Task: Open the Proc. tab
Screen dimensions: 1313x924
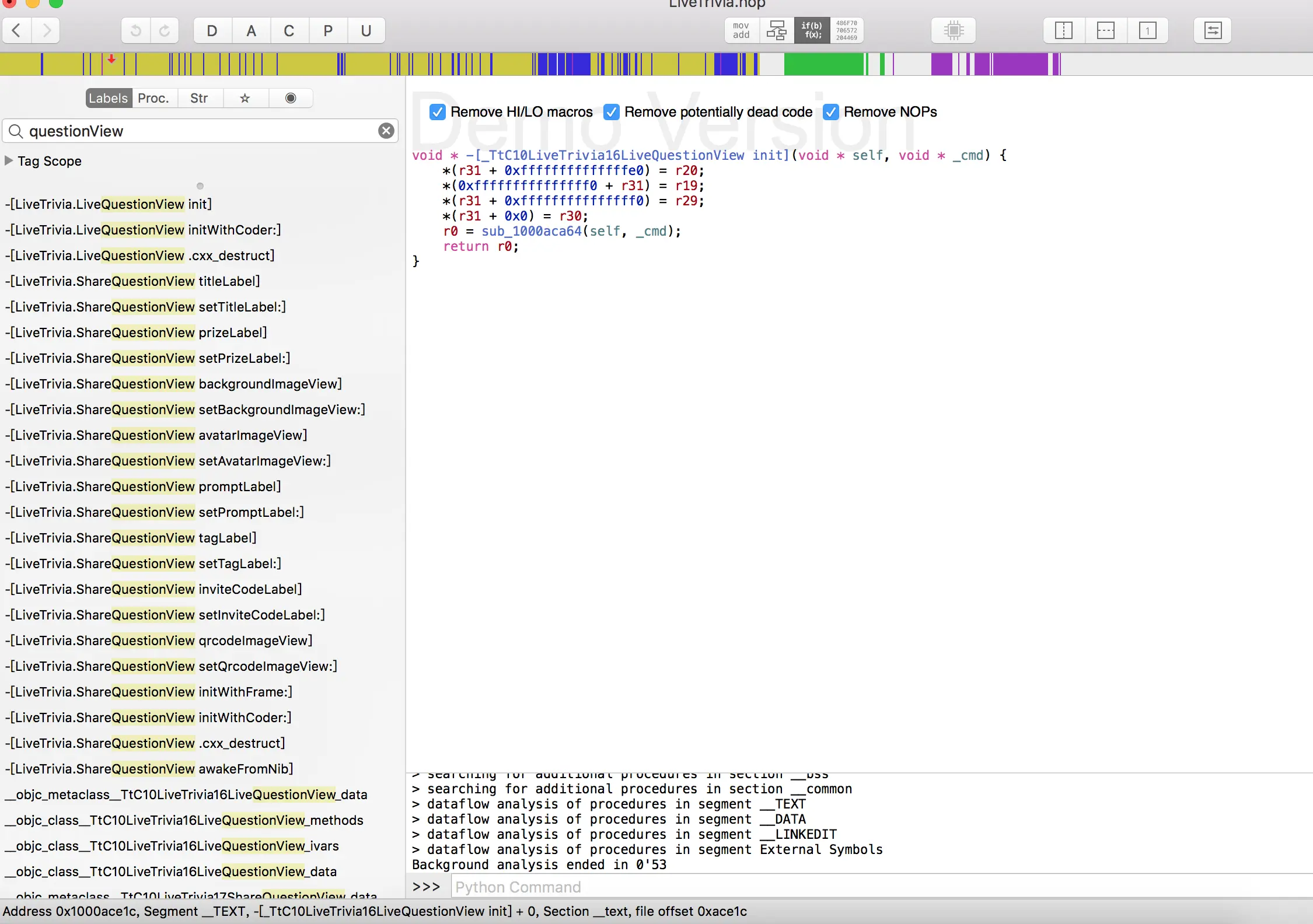Action: click(153, 98)
